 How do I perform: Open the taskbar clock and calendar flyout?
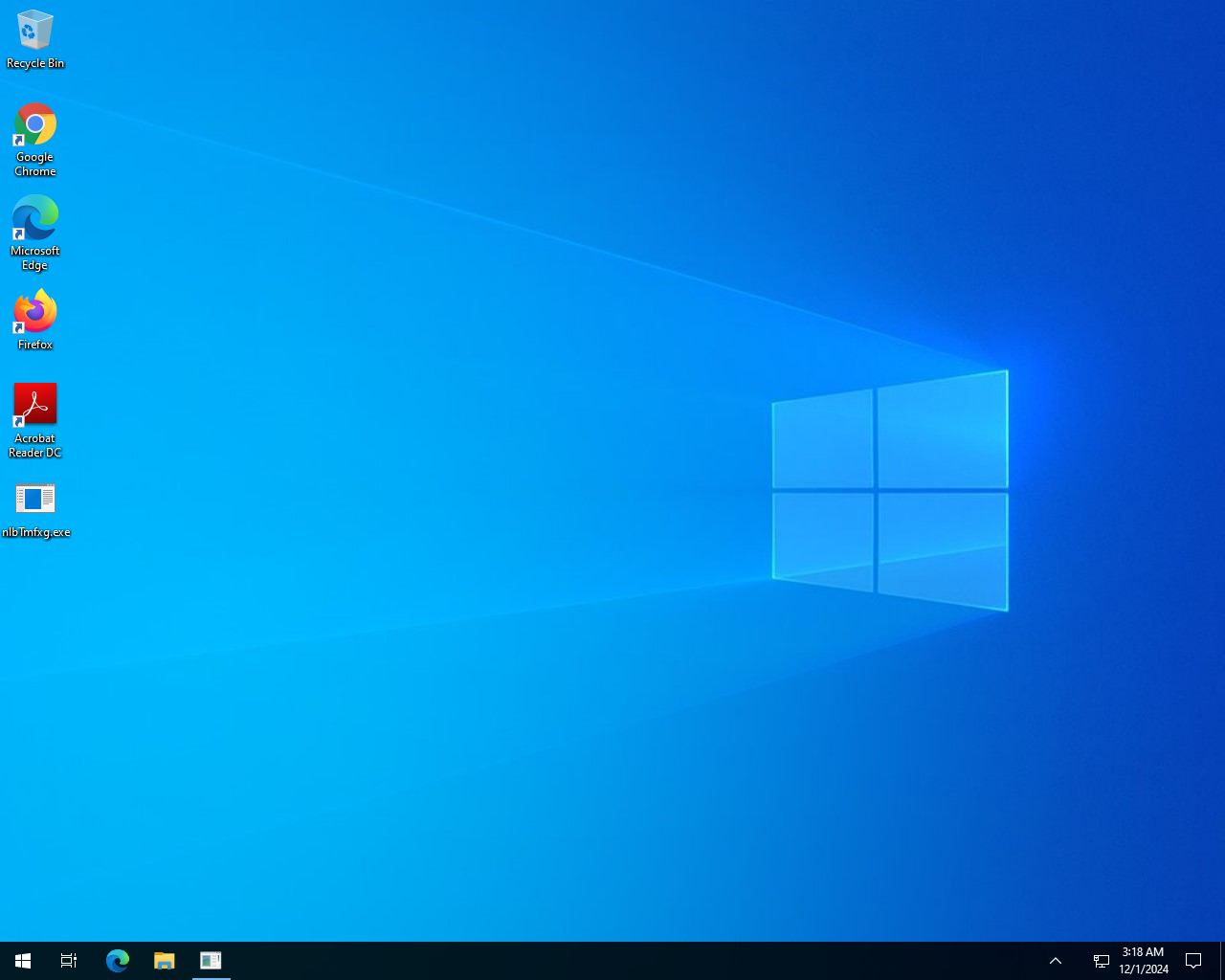pos(1144,961)
